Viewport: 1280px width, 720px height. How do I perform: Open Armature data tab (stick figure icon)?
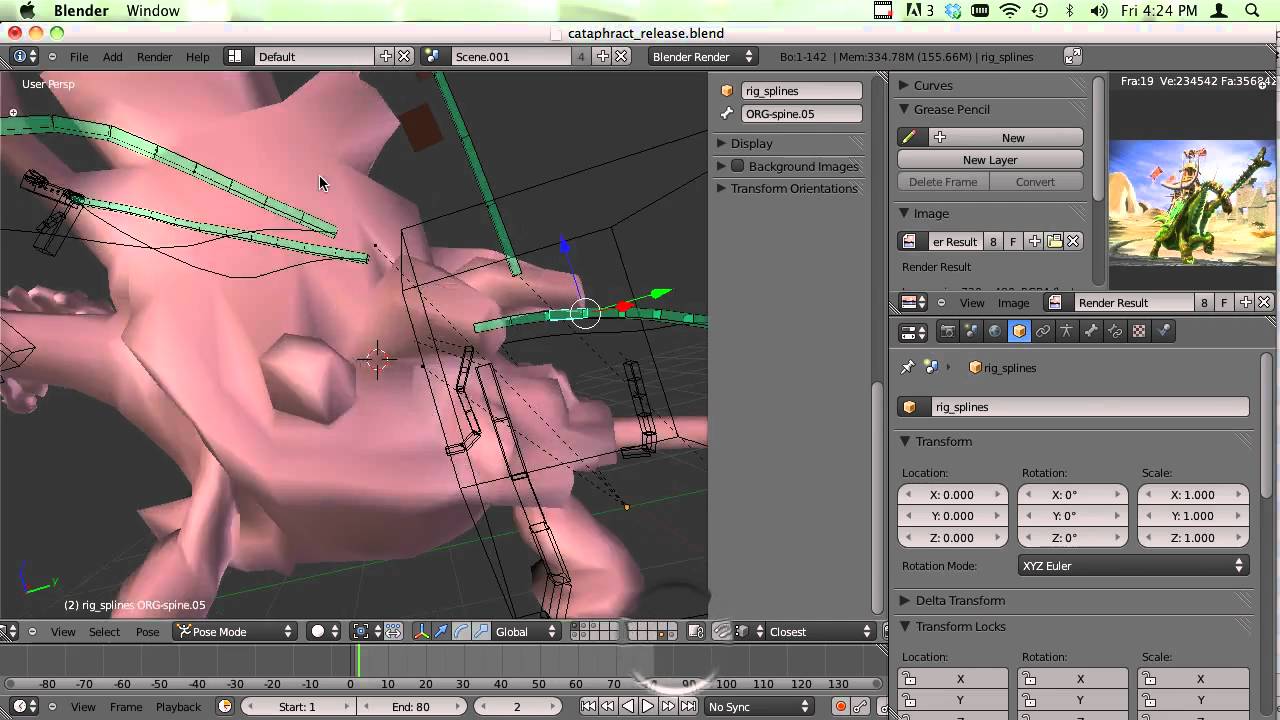pyautogui.click(x=1067, y=332)
